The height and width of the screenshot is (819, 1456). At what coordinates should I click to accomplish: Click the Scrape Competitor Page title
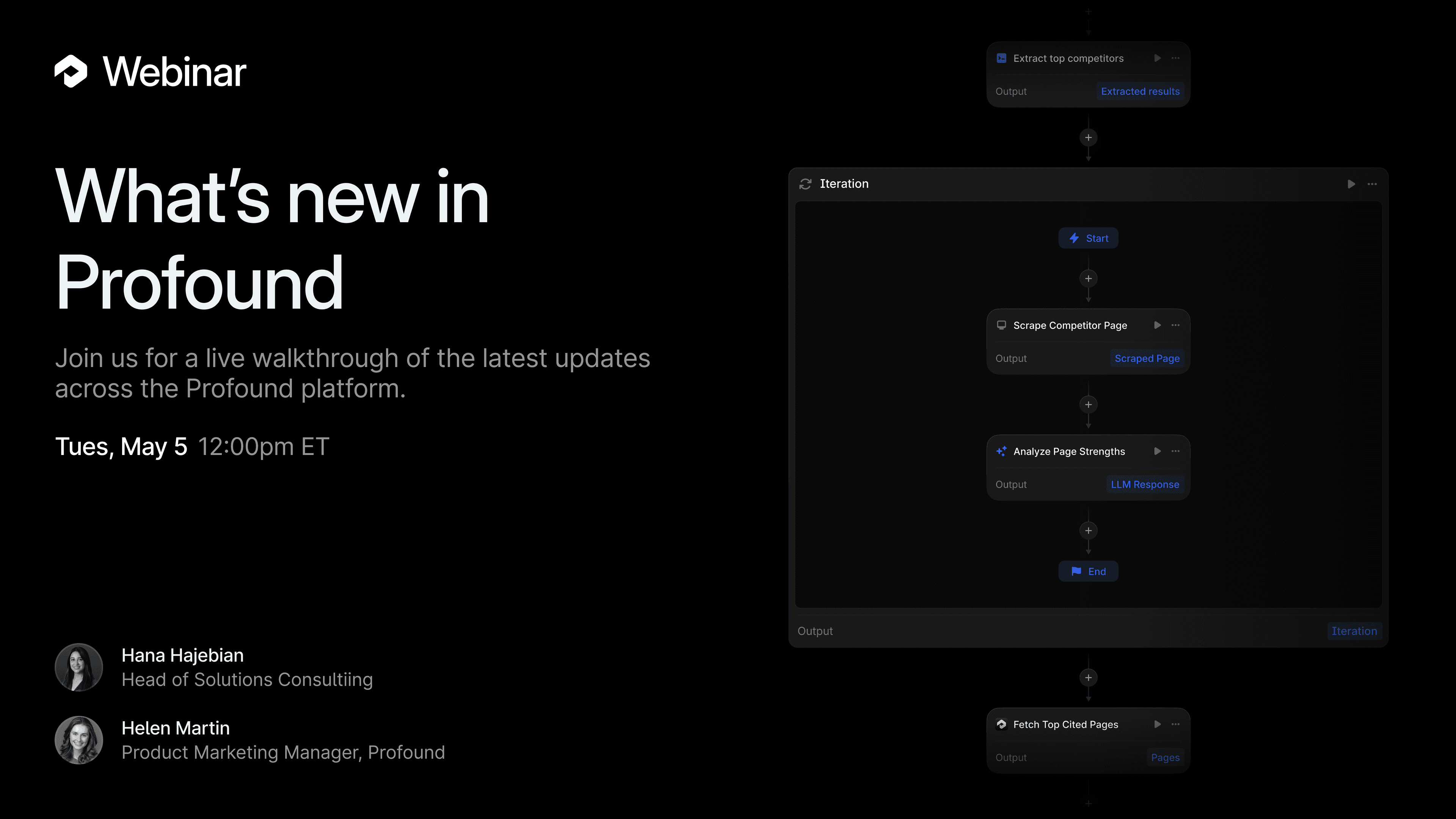(1070, 325)
